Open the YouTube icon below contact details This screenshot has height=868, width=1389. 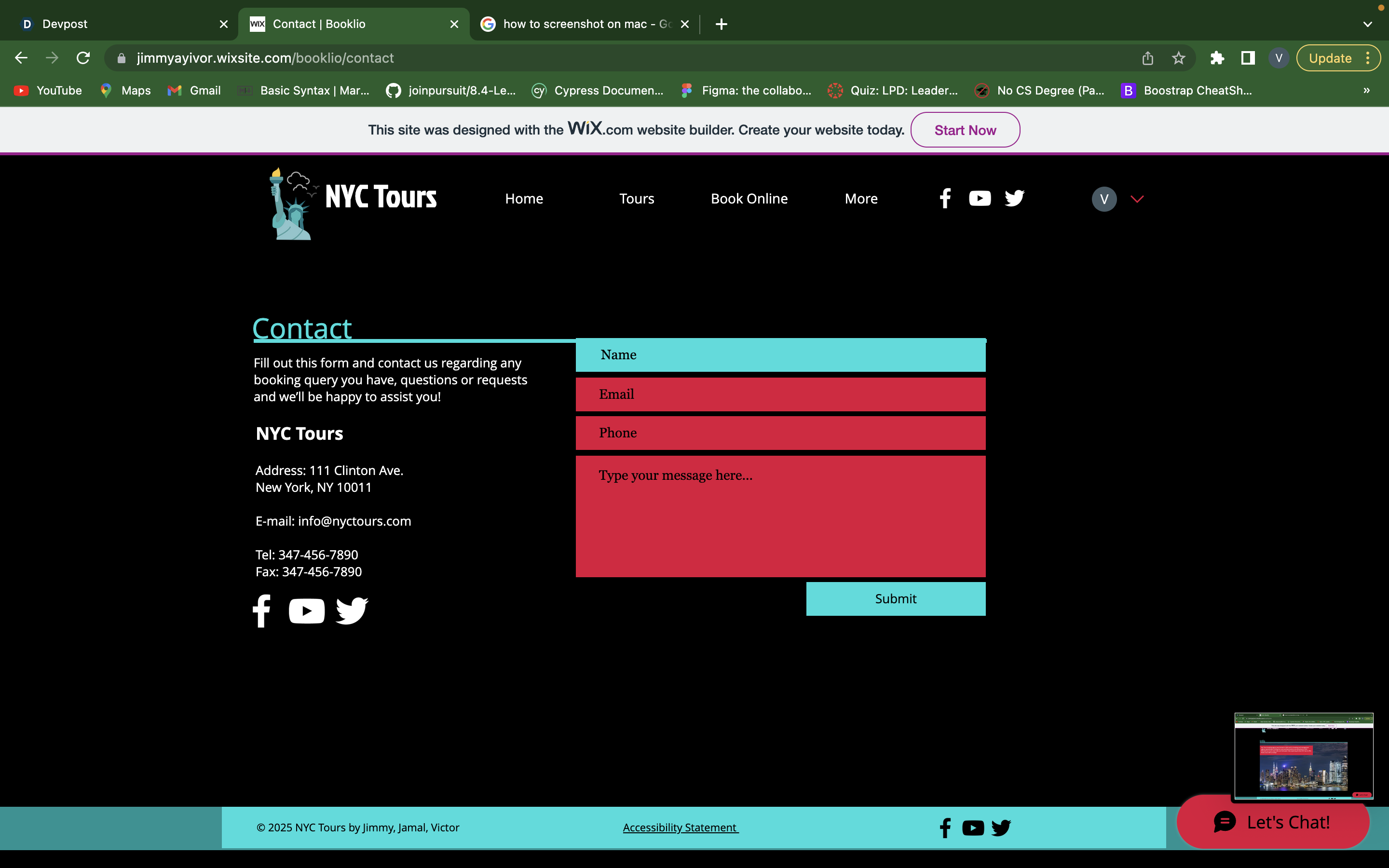307,611
